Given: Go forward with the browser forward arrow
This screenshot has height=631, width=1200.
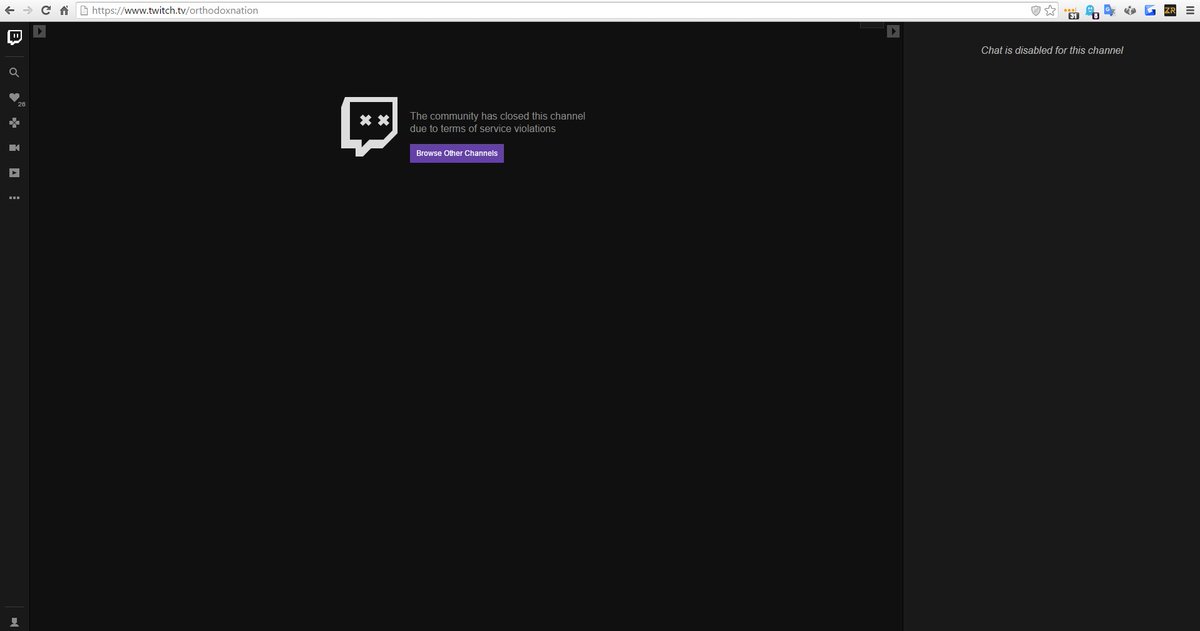Looking at the screenshot, I should click(28, 10).
